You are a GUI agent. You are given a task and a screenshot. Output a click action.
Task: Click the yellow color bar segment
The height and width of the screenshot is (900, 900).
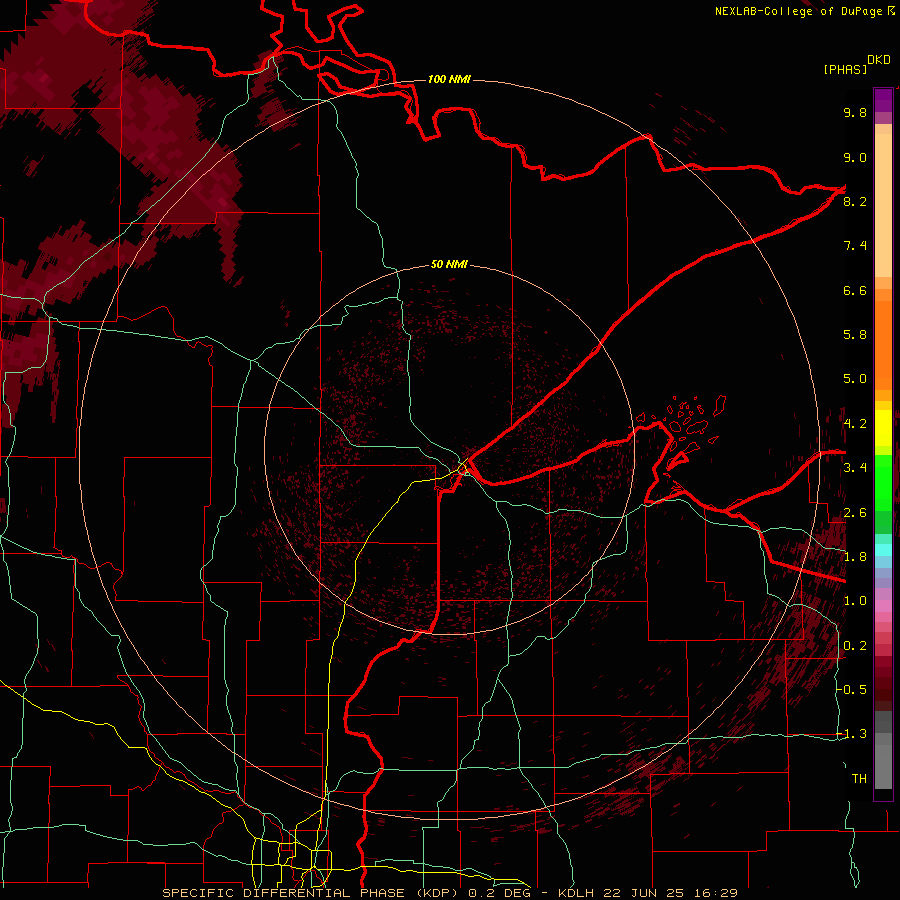(x=883, y=428)
